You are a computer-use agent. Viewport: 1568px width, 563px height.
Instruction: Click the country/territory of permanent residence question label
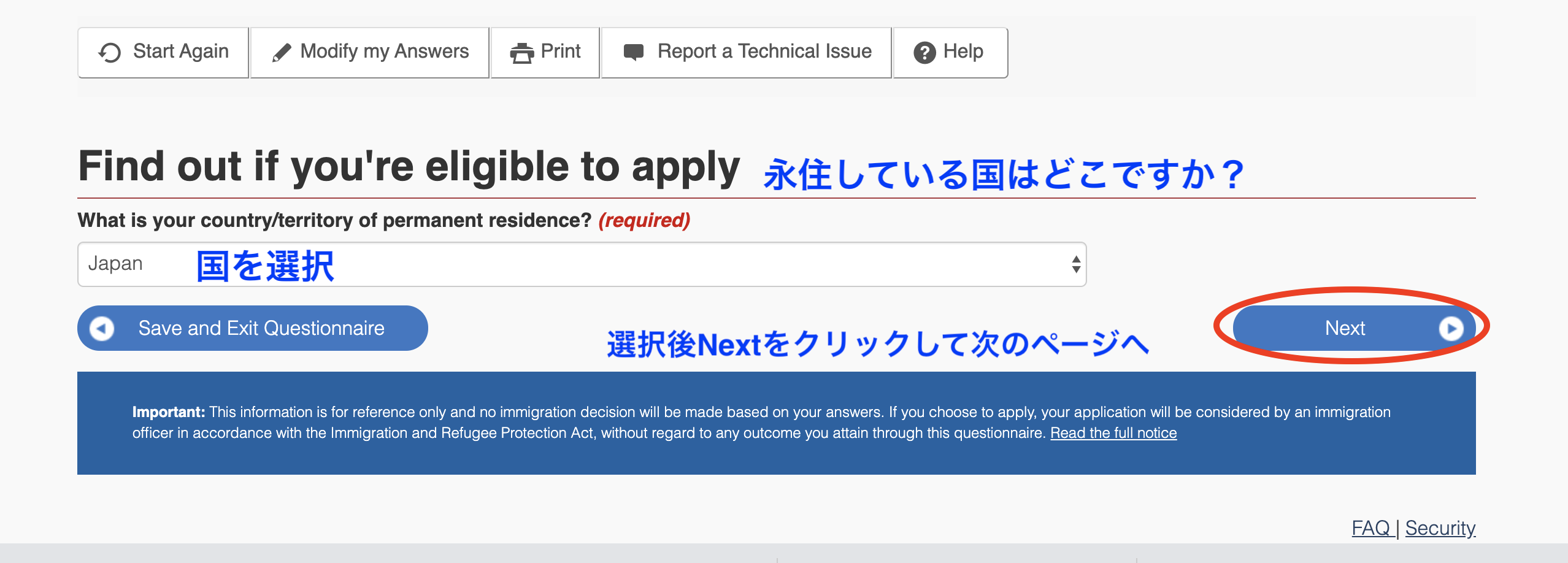[x=334, y=220]
